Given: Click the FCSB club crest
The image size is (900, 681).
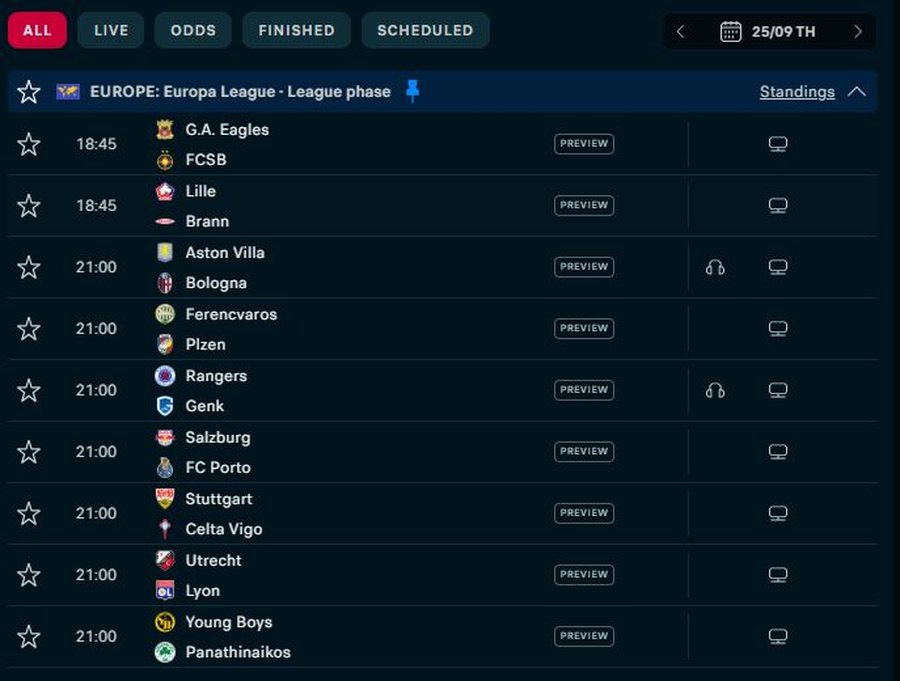Looking at the screenshot, I should tap(165, 160).
